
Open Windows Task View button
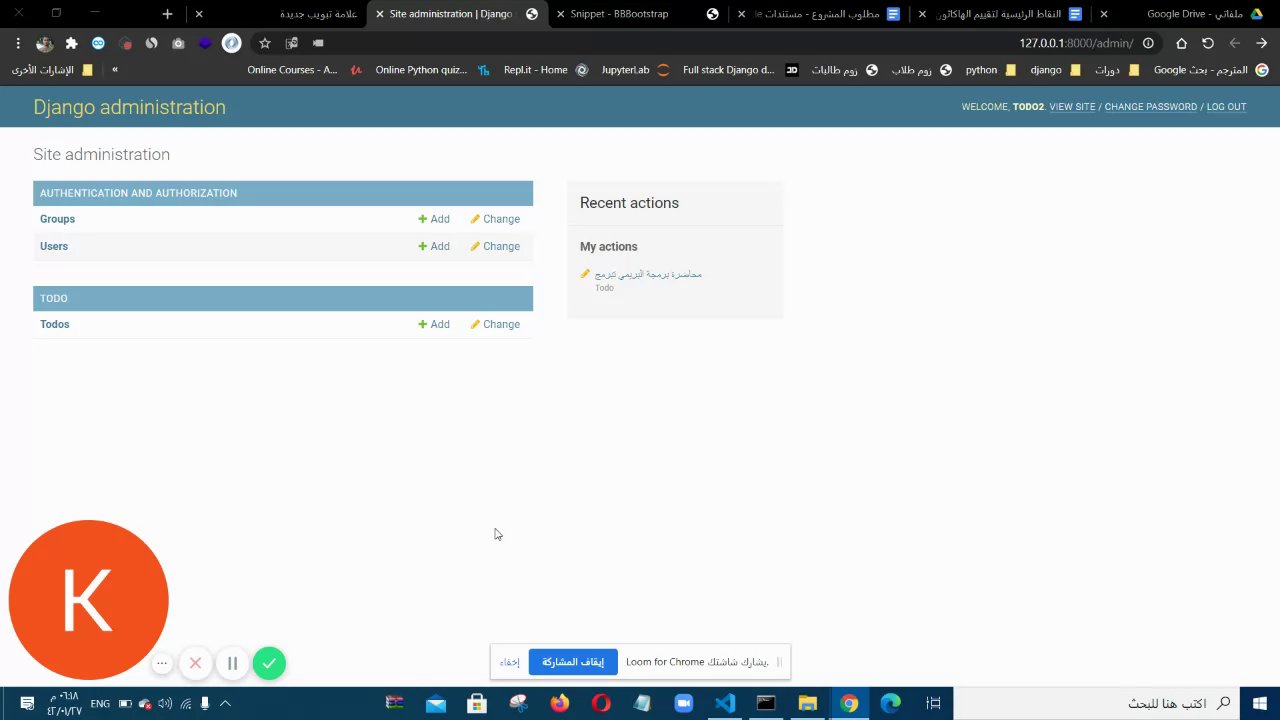click(x=933, y=704)
